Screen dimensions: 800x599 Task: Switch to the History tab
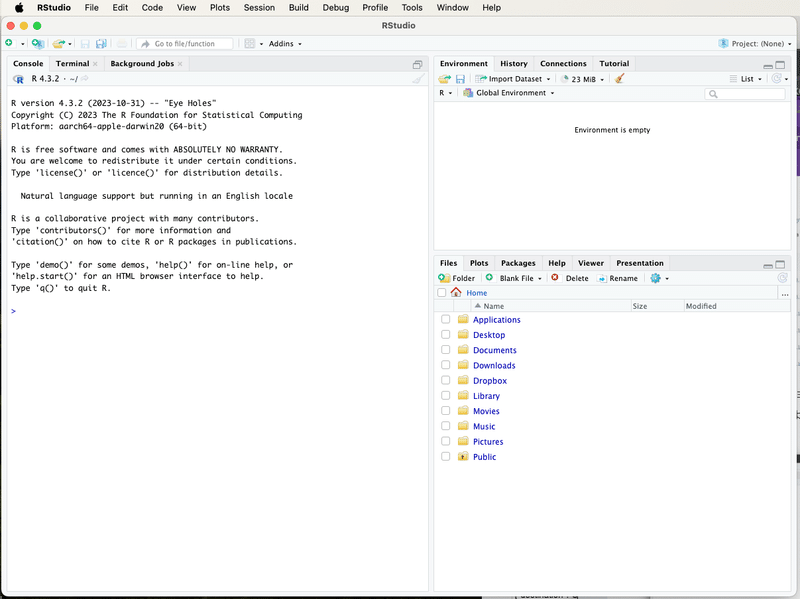point(513,64)
